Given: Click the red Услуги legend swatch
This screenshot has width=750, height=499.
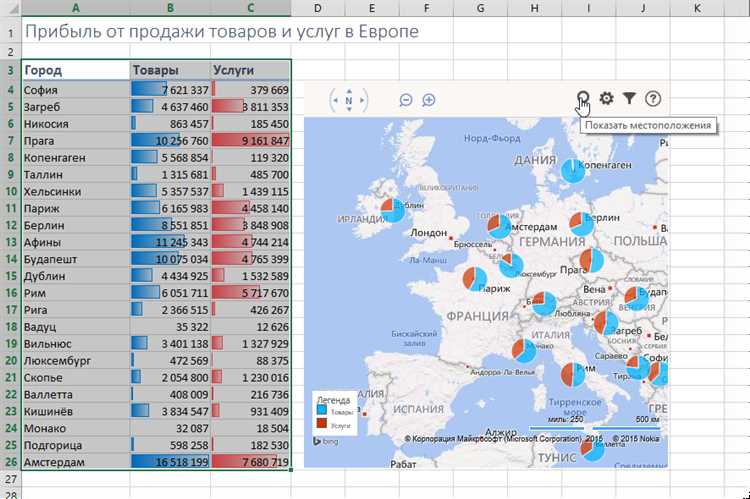Looking at the screenshot, I should [x=321, y=423].
